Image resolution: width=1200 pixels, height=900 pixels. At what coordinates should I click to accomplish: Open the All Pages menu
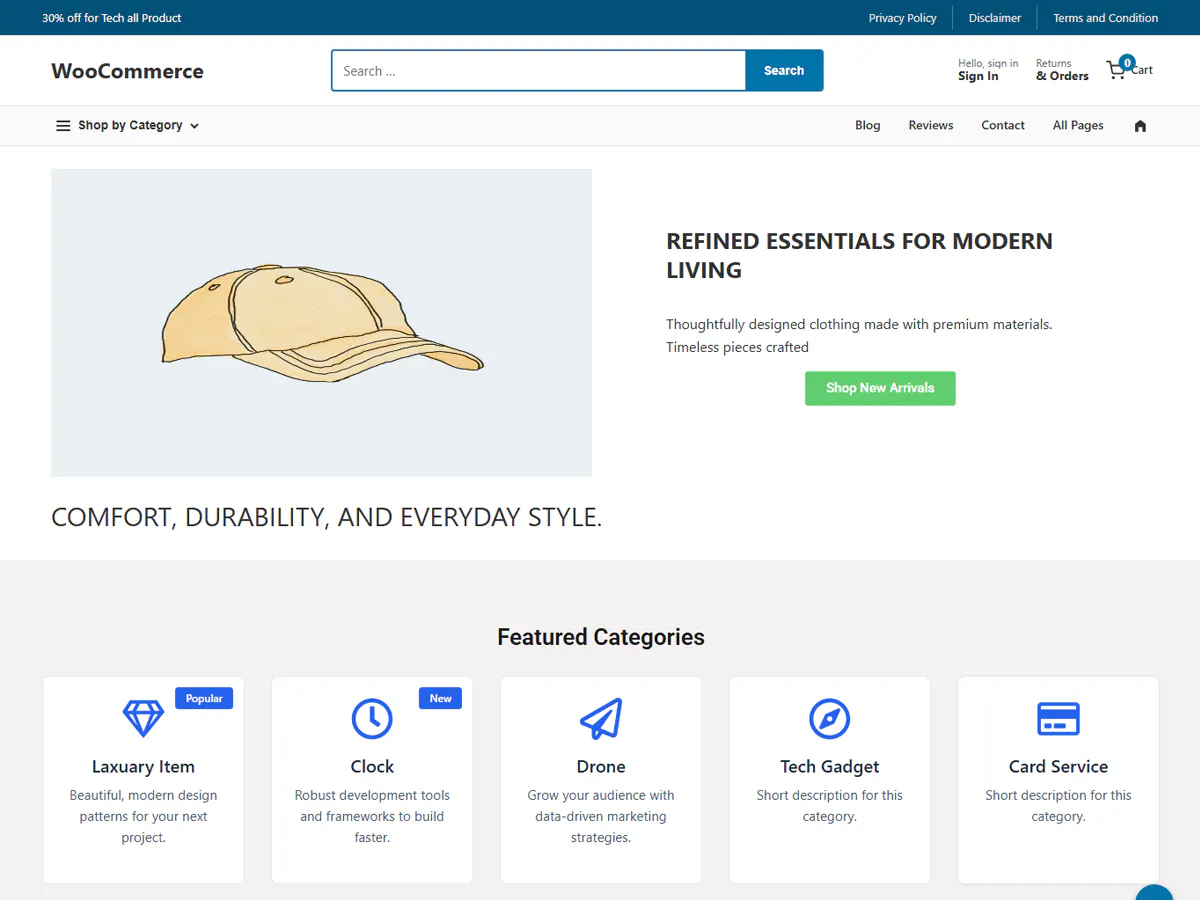1078,125
